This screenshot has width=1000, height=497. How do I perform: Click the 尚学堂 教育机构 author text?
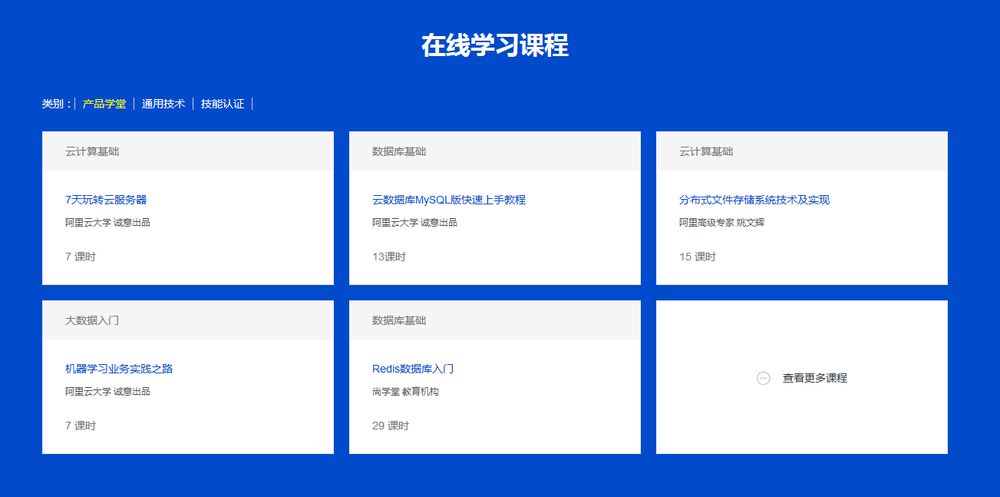click(405, 391)
